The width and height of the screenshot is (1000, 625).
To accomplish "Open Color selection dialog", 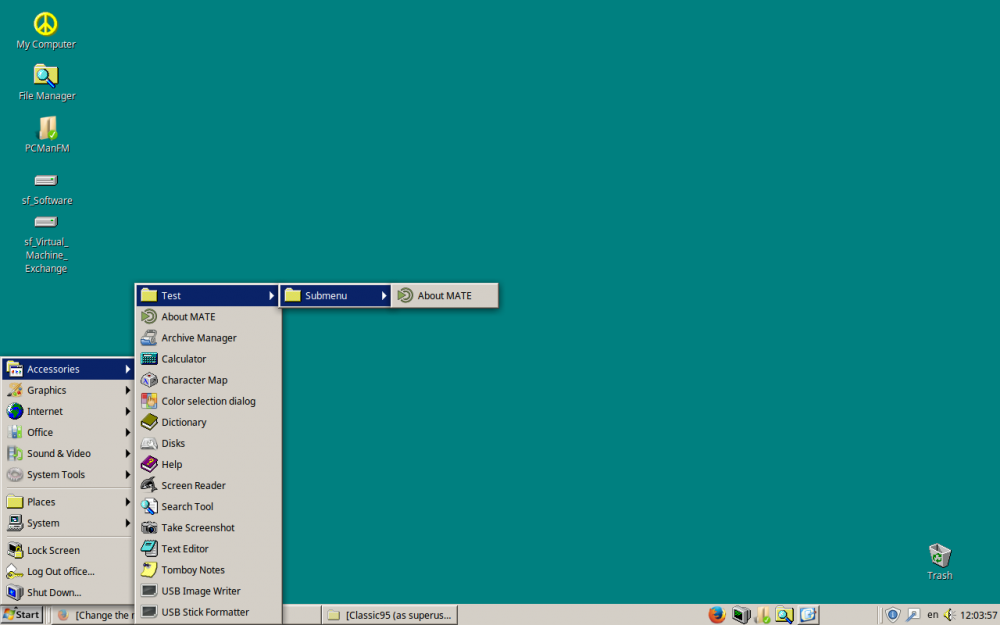I will (208, 401).
